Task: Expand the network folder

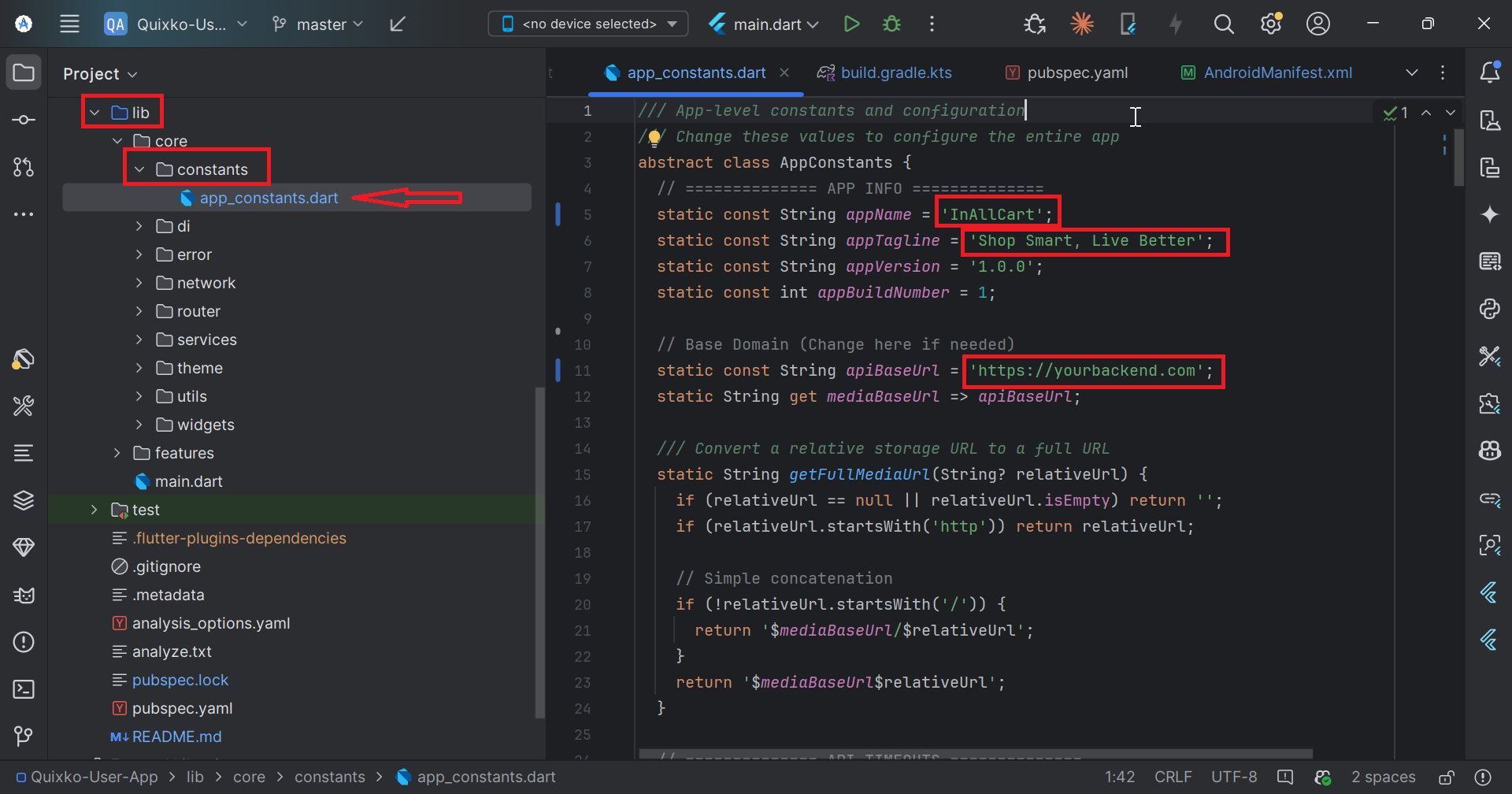Action: point(139,283)
